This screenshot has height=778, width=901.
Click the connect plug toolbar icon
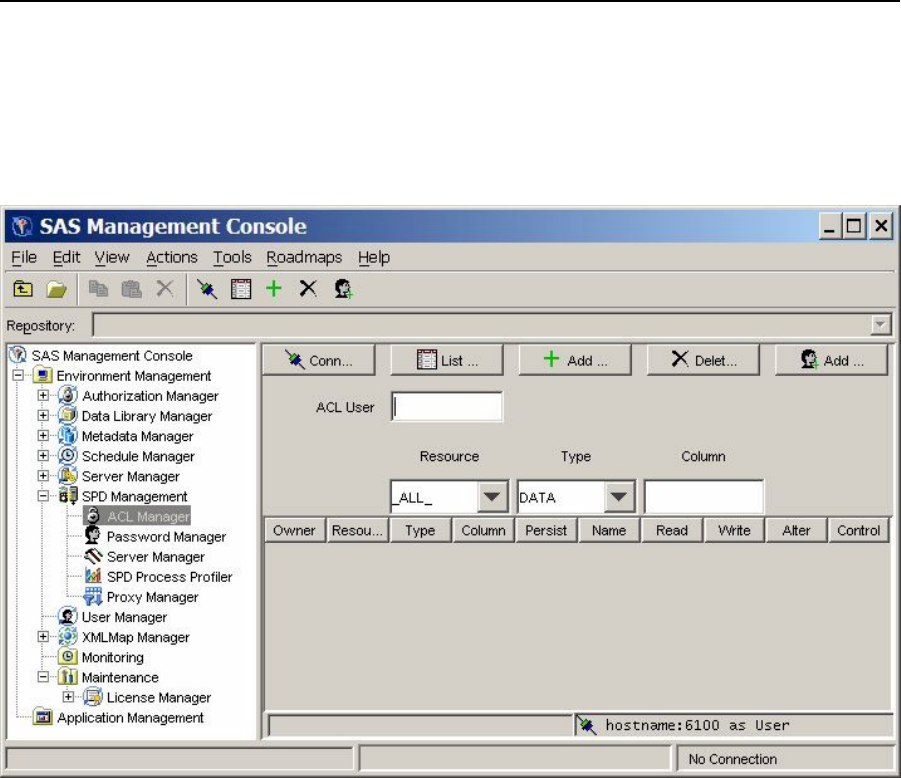point(207,288)
